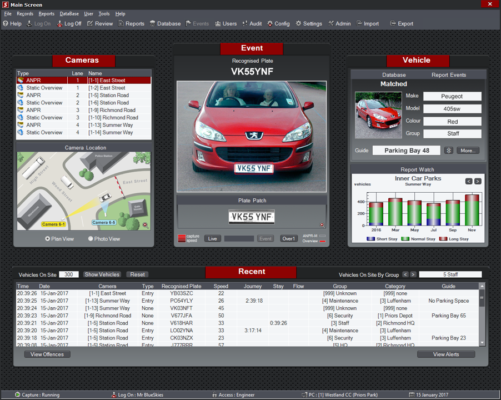
Task: Click the Guide field showing Parking Bay 48
Action: pyautogui.click(x=406, y=150)
